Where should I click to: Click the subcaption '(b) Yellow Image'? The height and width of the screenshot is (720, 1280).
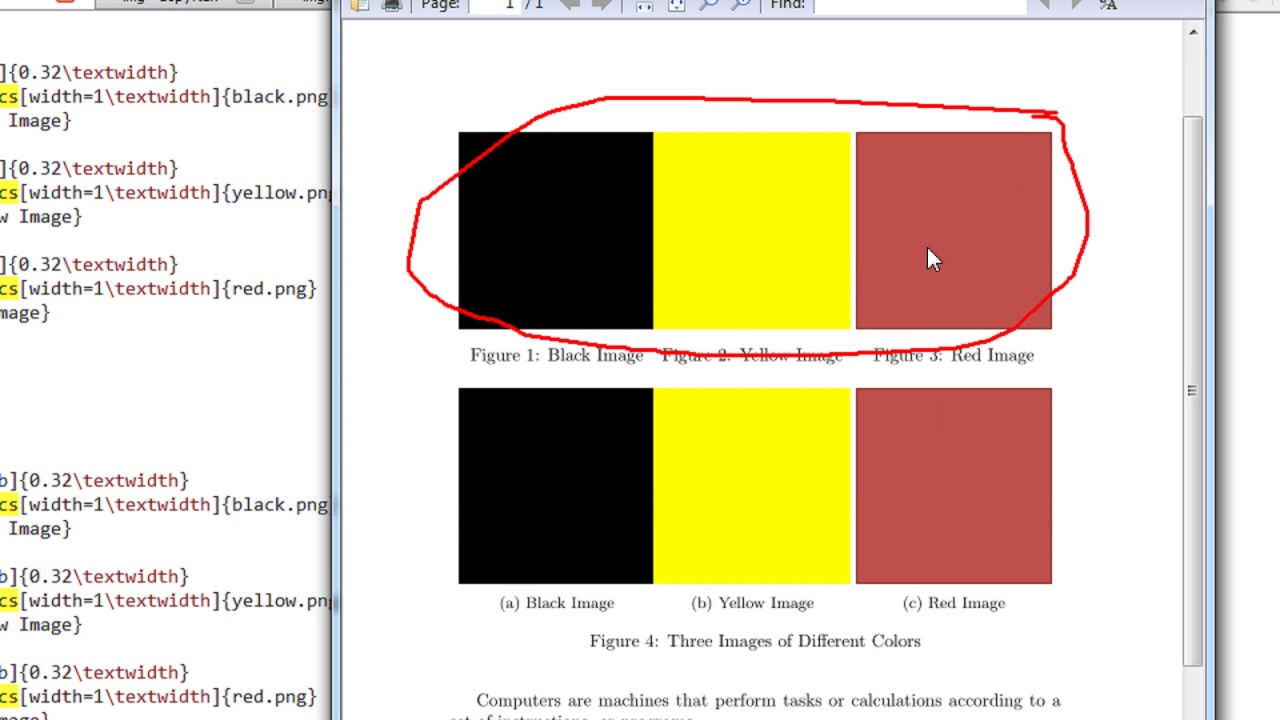(x=753, y=603)
